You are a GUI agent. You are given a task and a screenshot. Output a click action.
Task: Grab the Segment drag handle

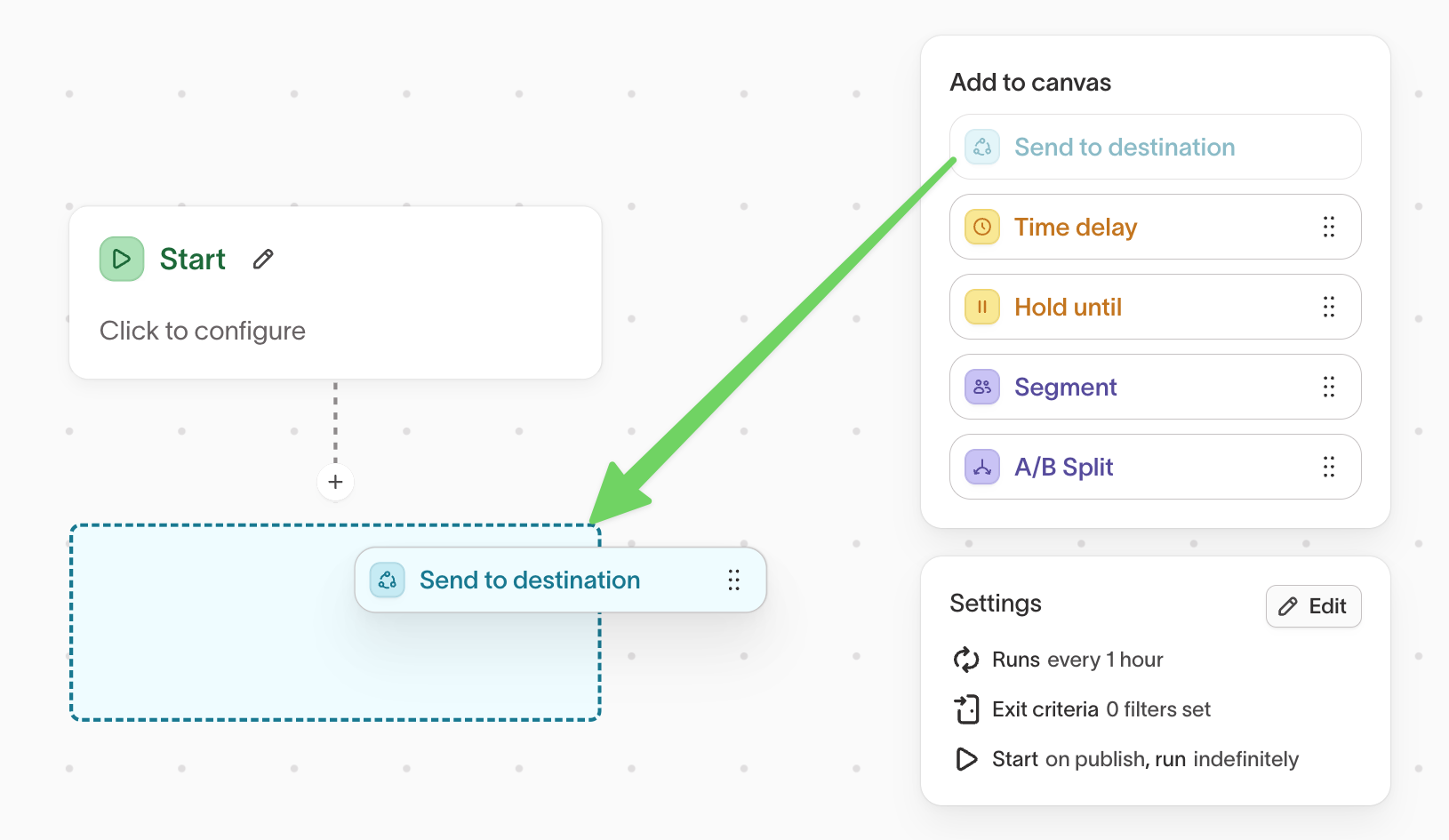[x=1329, y=387]
